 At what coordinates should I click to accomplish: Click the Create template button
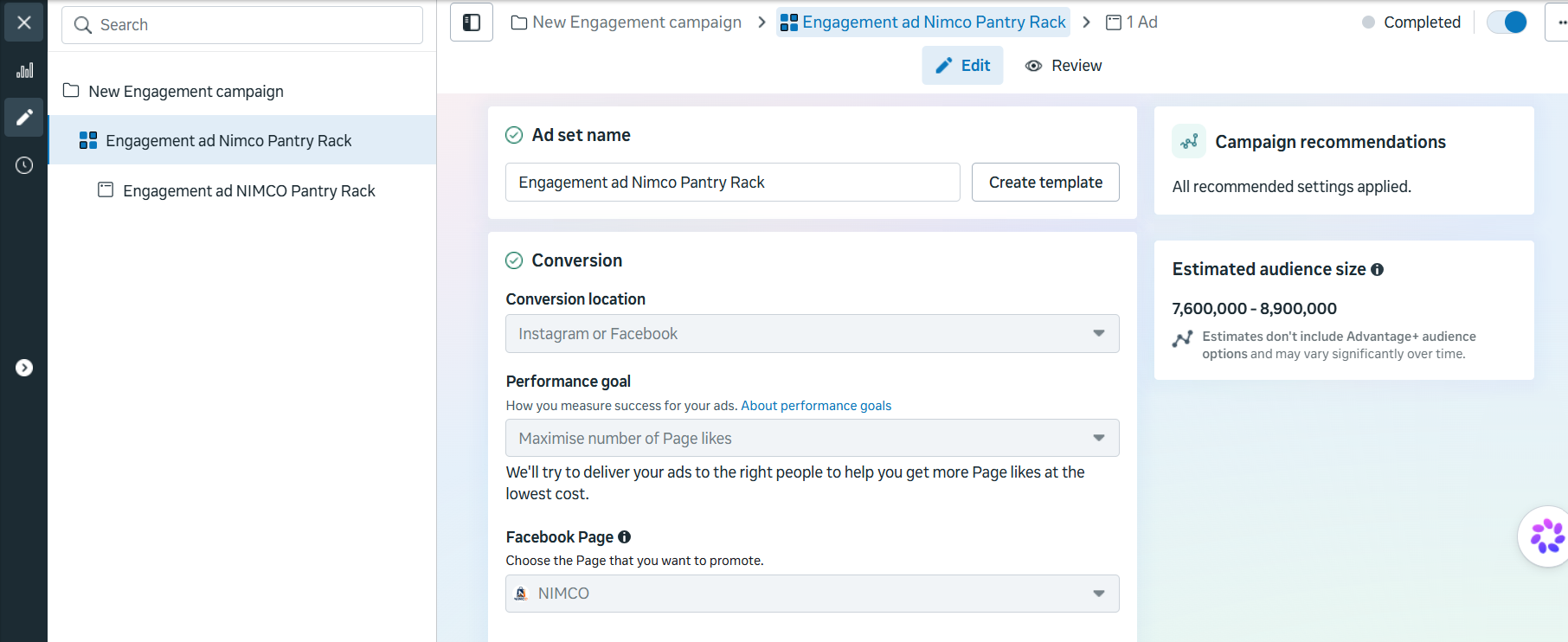(1045, 183)
